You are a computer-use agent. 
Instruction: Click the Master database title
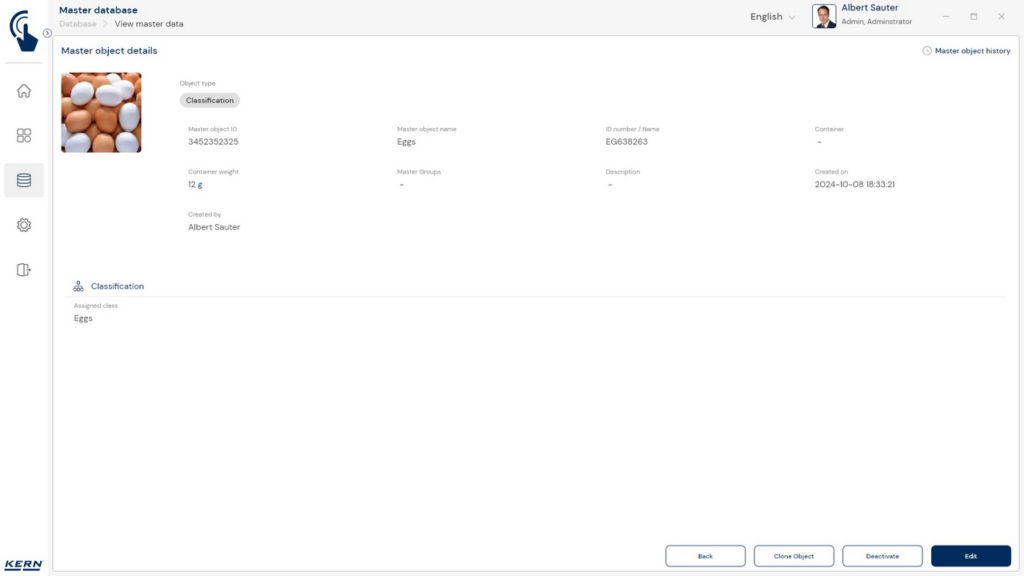[98, 10]
